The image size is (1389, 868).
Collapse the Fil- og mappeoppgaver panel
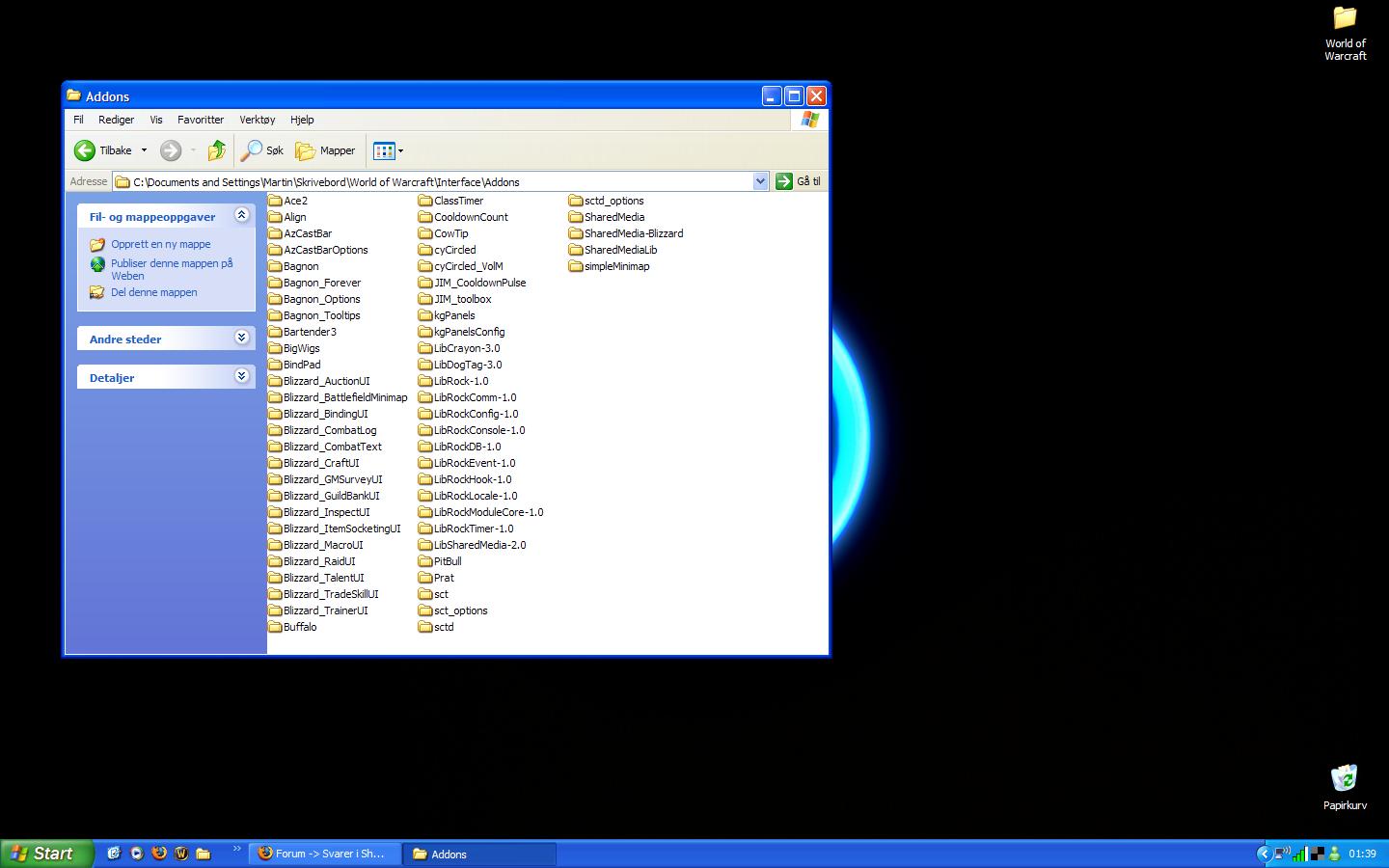click(x=242, y=215)
